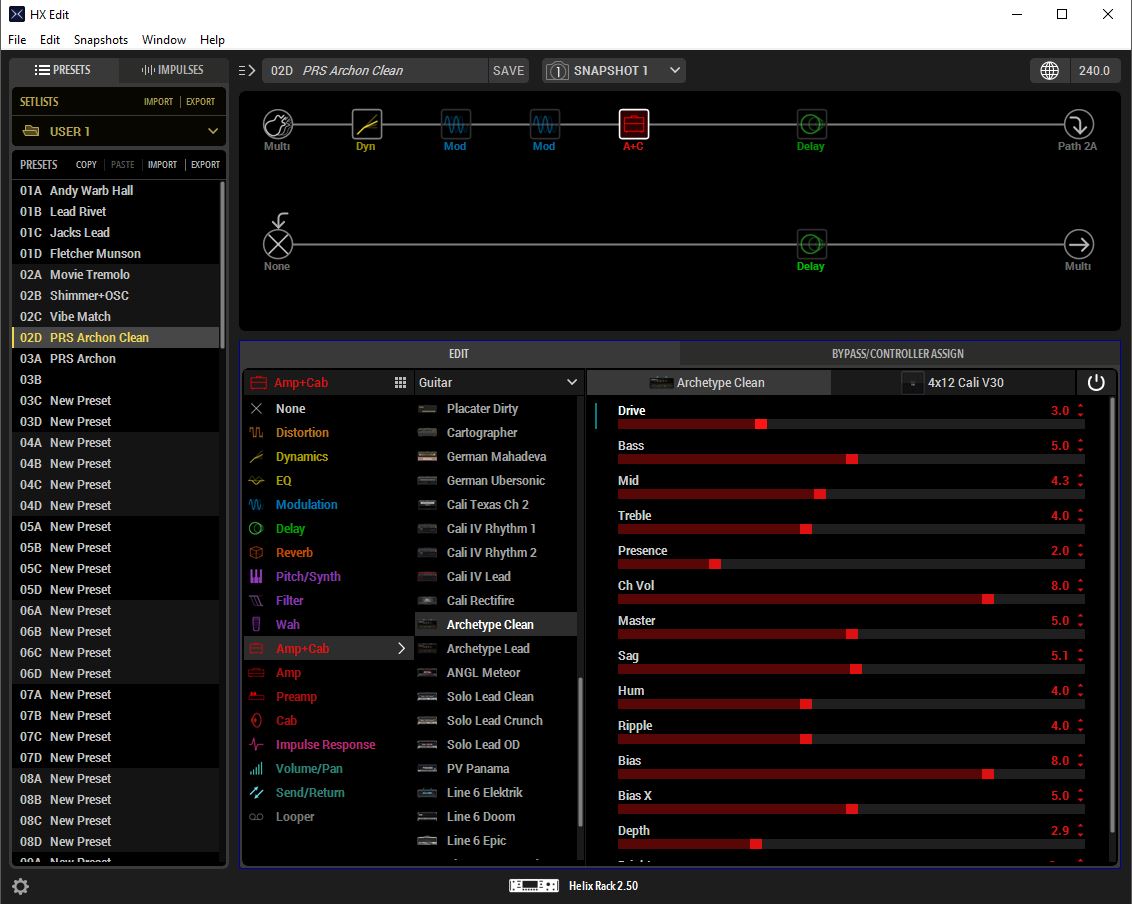This screenshot has width=1132, height=904.
Task: Click the Bias slider handle
Action: pos(988,774)
